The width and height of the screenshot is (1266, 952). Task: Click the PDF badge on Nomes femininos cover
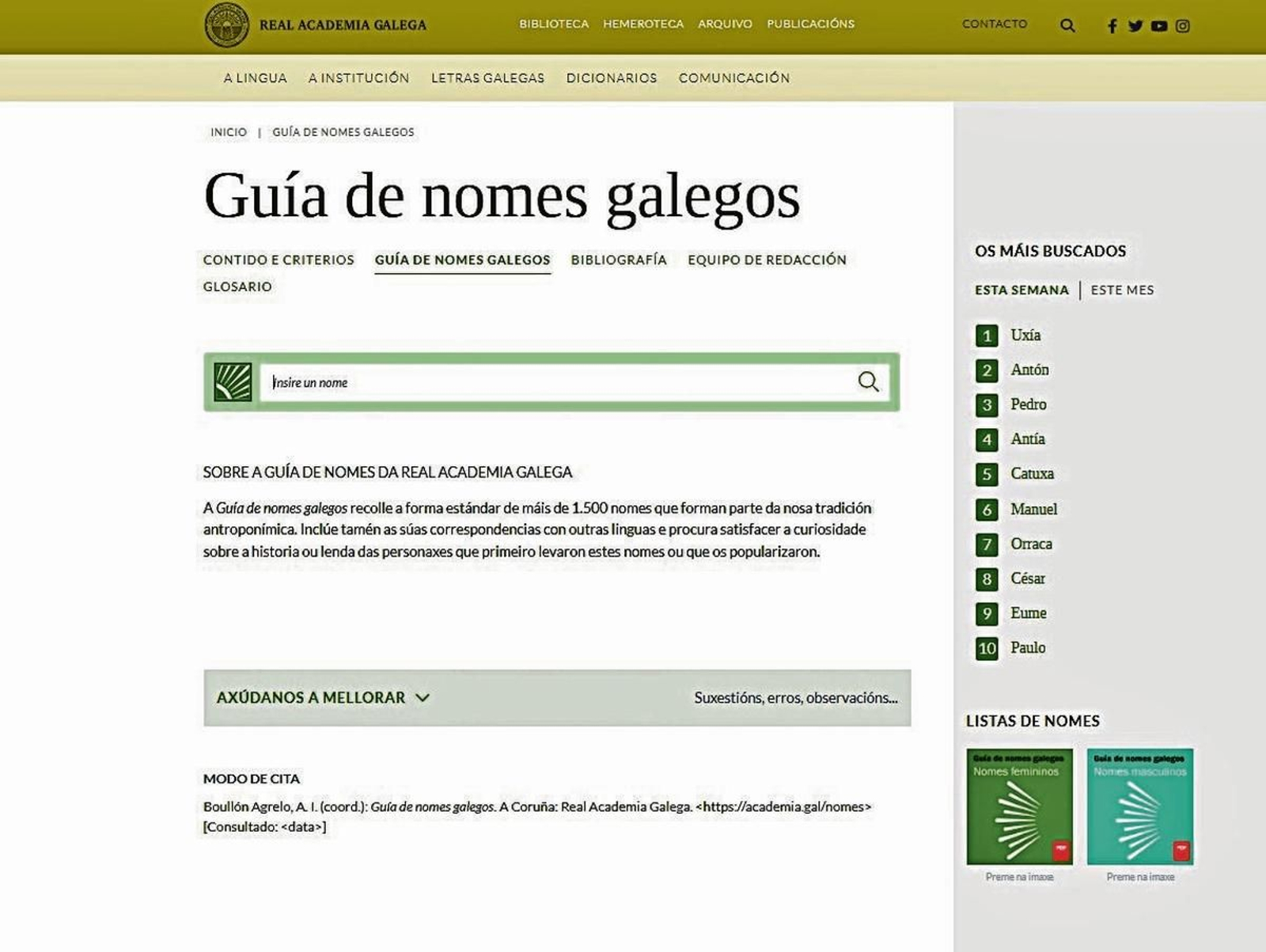coord(1060,851)
